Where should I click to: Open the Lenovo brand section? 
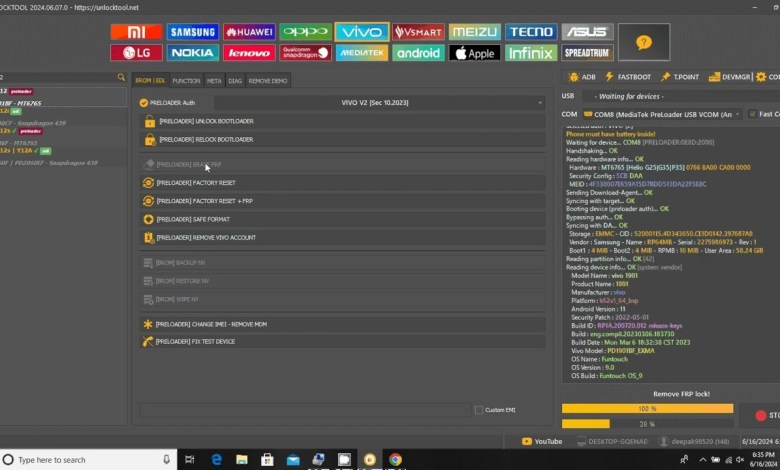(x=249, y=53)
